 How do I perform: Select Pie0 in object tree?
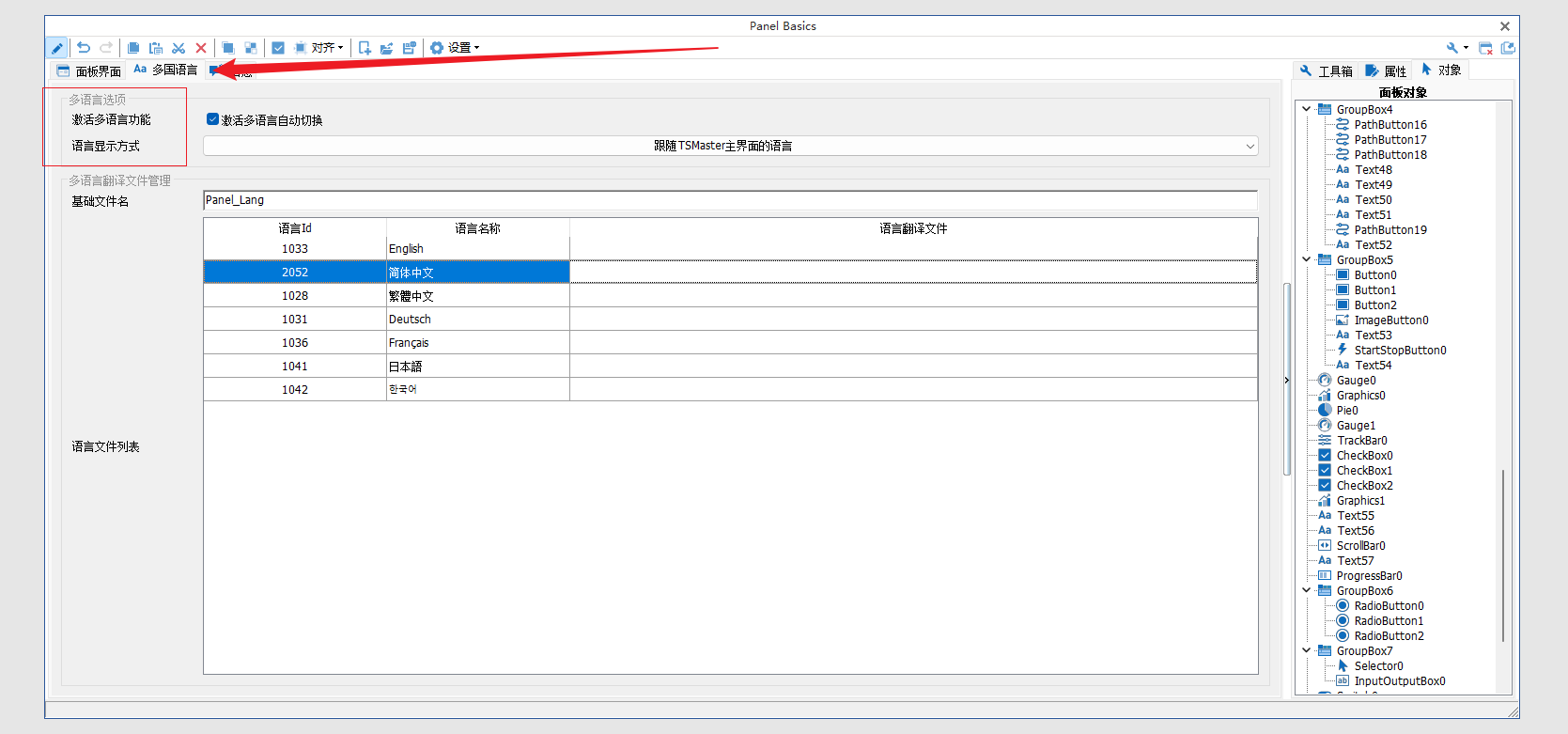(x=1347, y=411)
